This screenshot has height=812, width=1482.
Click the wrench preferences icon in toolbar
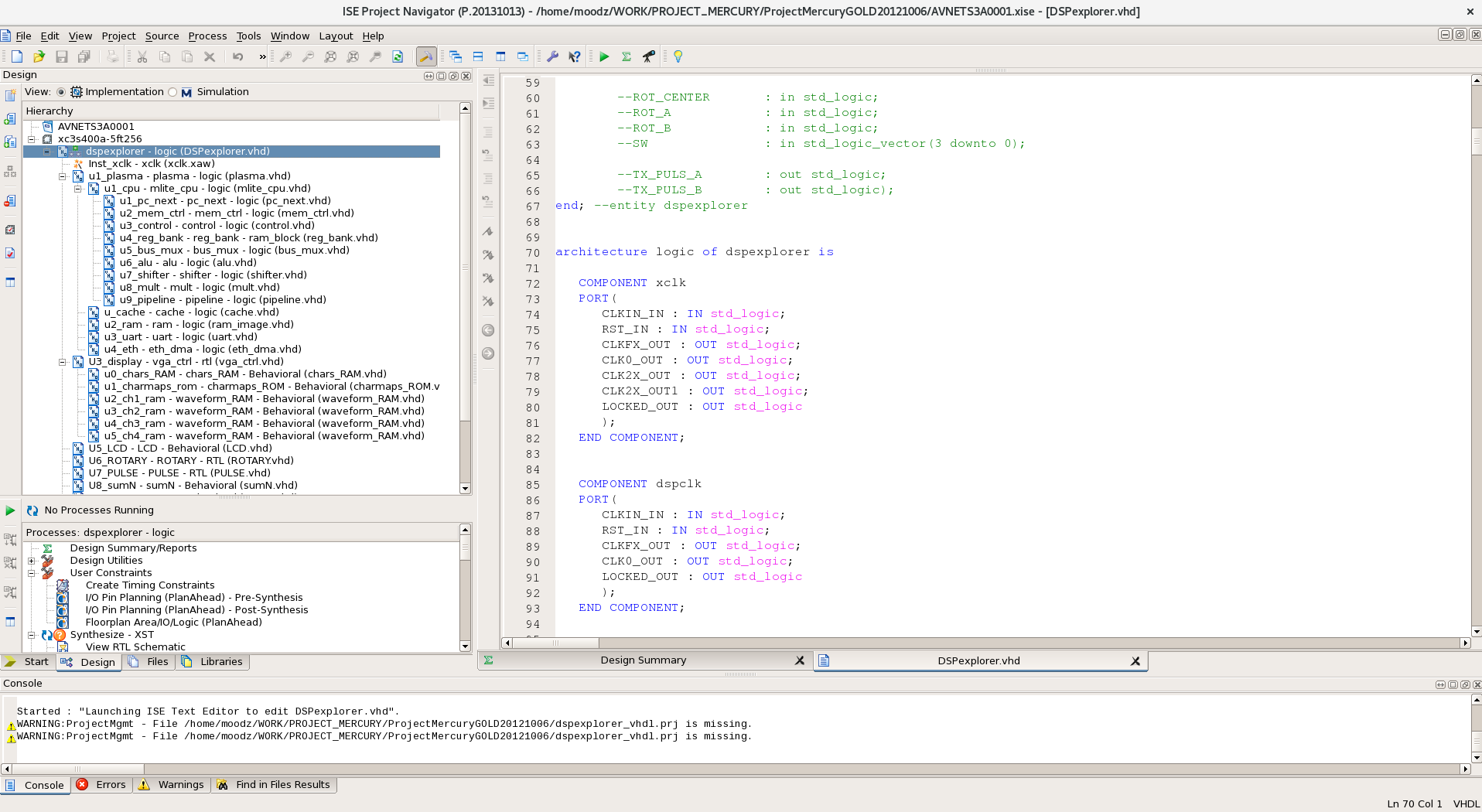[x=552, y=56]
